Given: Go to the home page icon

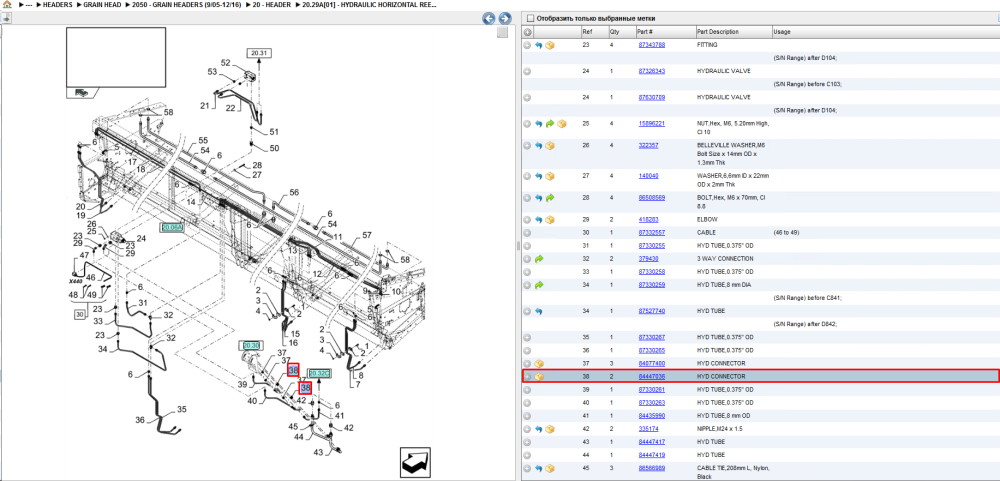Looking at the screenshot, I should tap(7, 4).
